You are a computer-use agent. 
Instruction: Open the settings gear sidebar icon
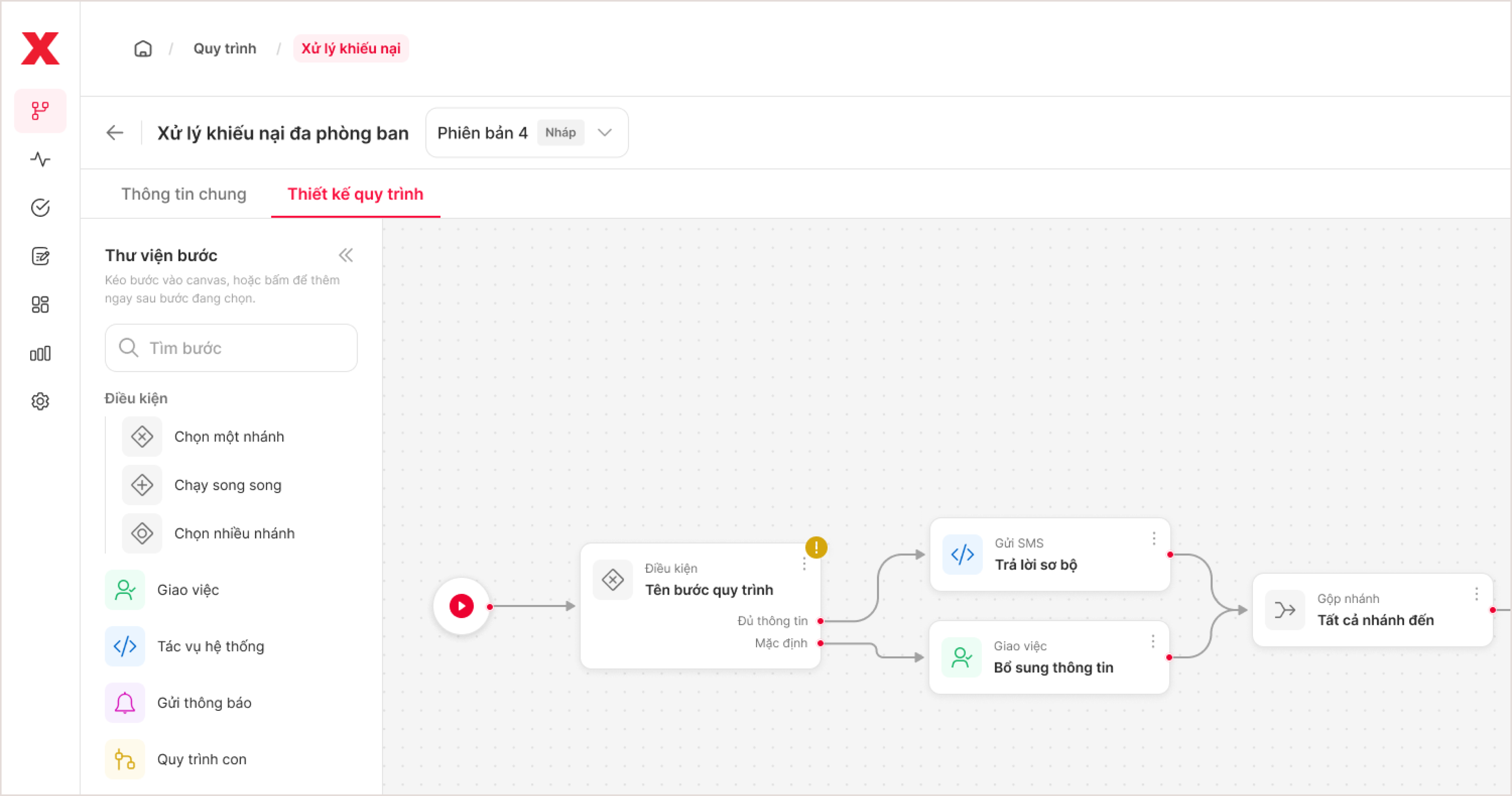40,402
